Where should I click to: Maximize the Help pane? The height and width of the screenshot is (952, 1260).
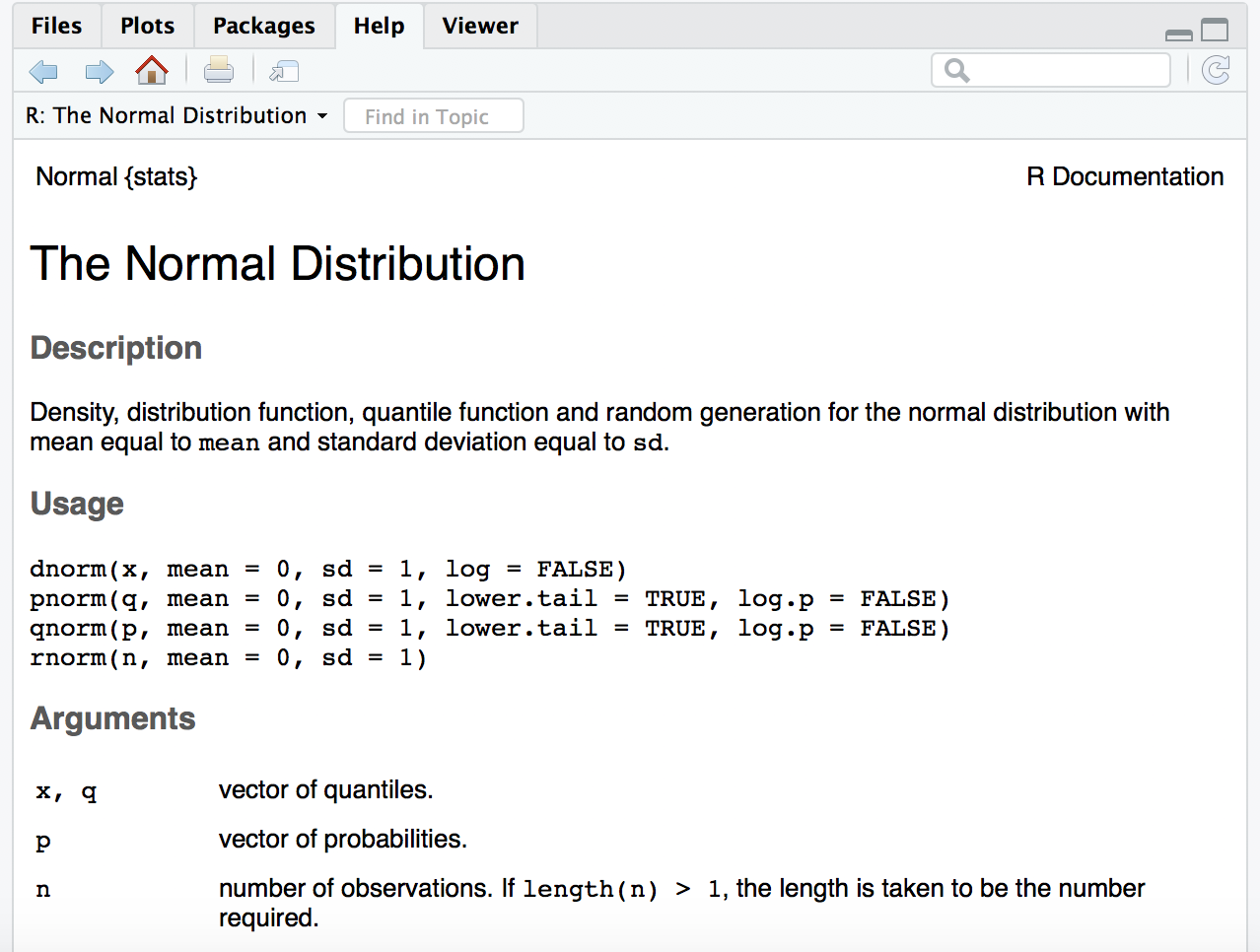1215,31
